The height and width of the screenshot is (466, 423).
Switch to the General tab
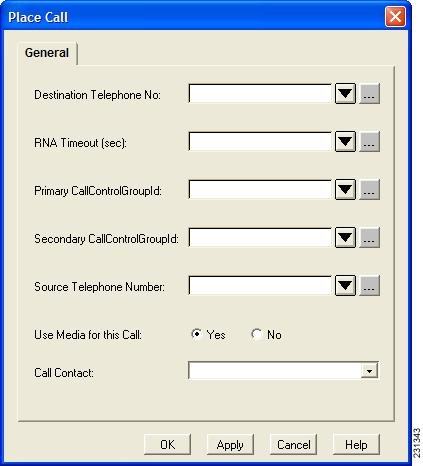(47, 53)
